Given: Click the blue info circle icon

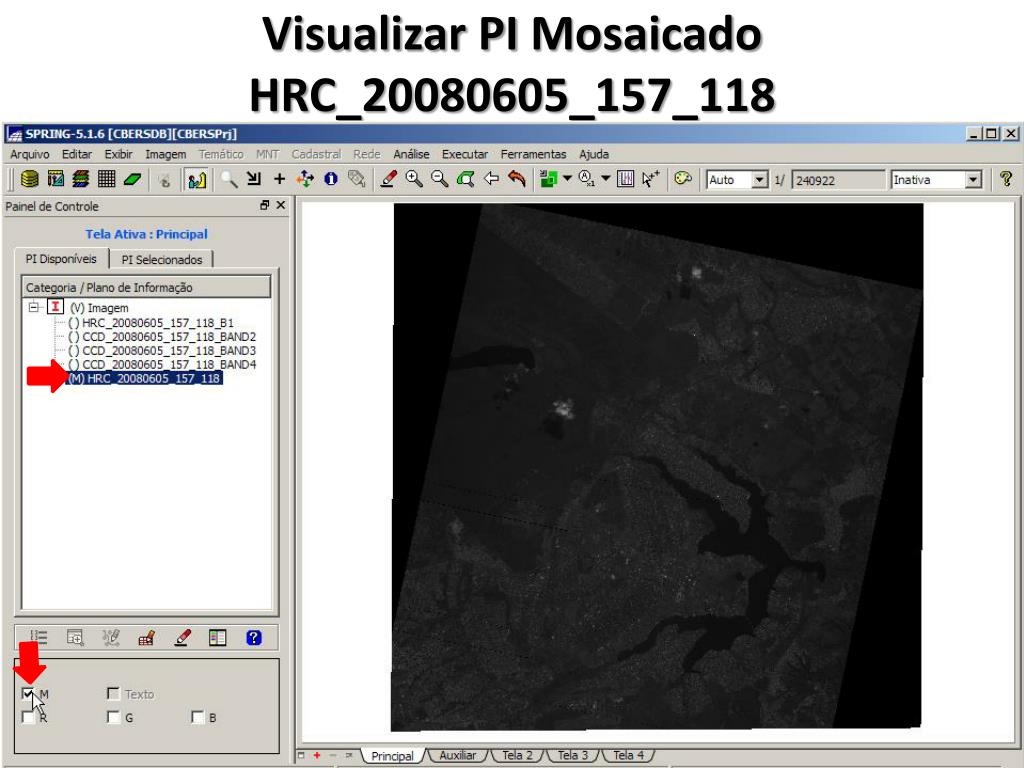Looking at the screenshot, I should tap(331, 179).
